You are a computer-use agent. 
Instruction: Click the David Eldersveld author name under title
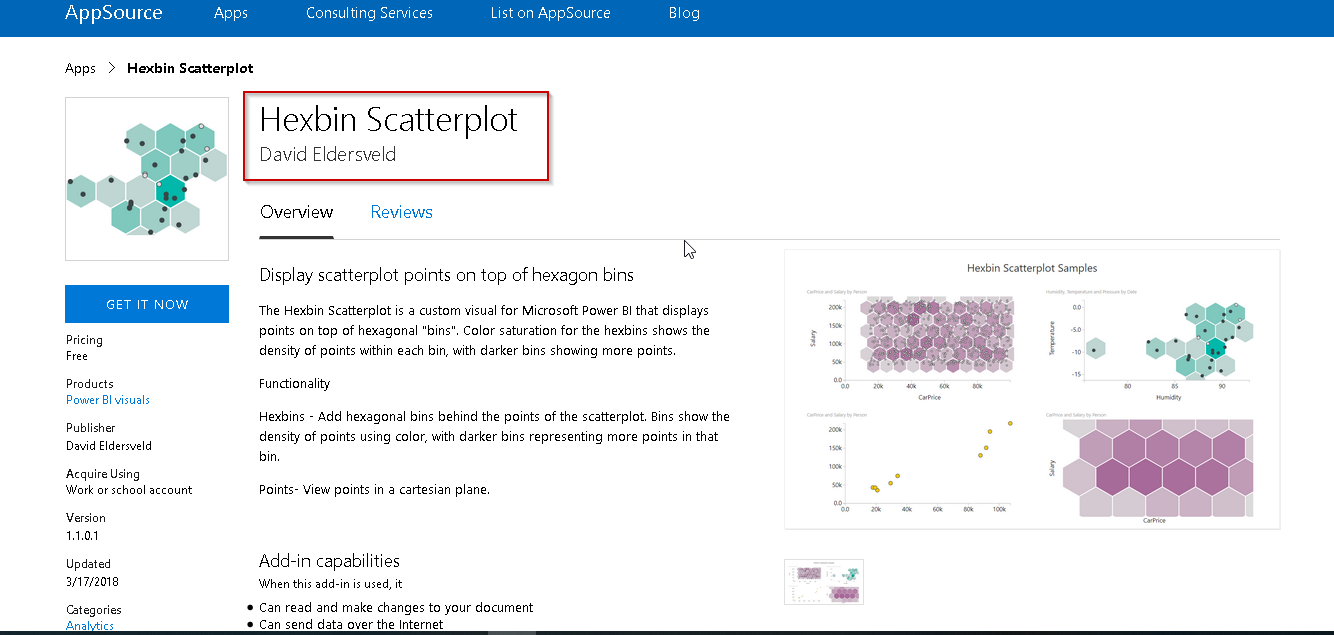pos(327,154)
